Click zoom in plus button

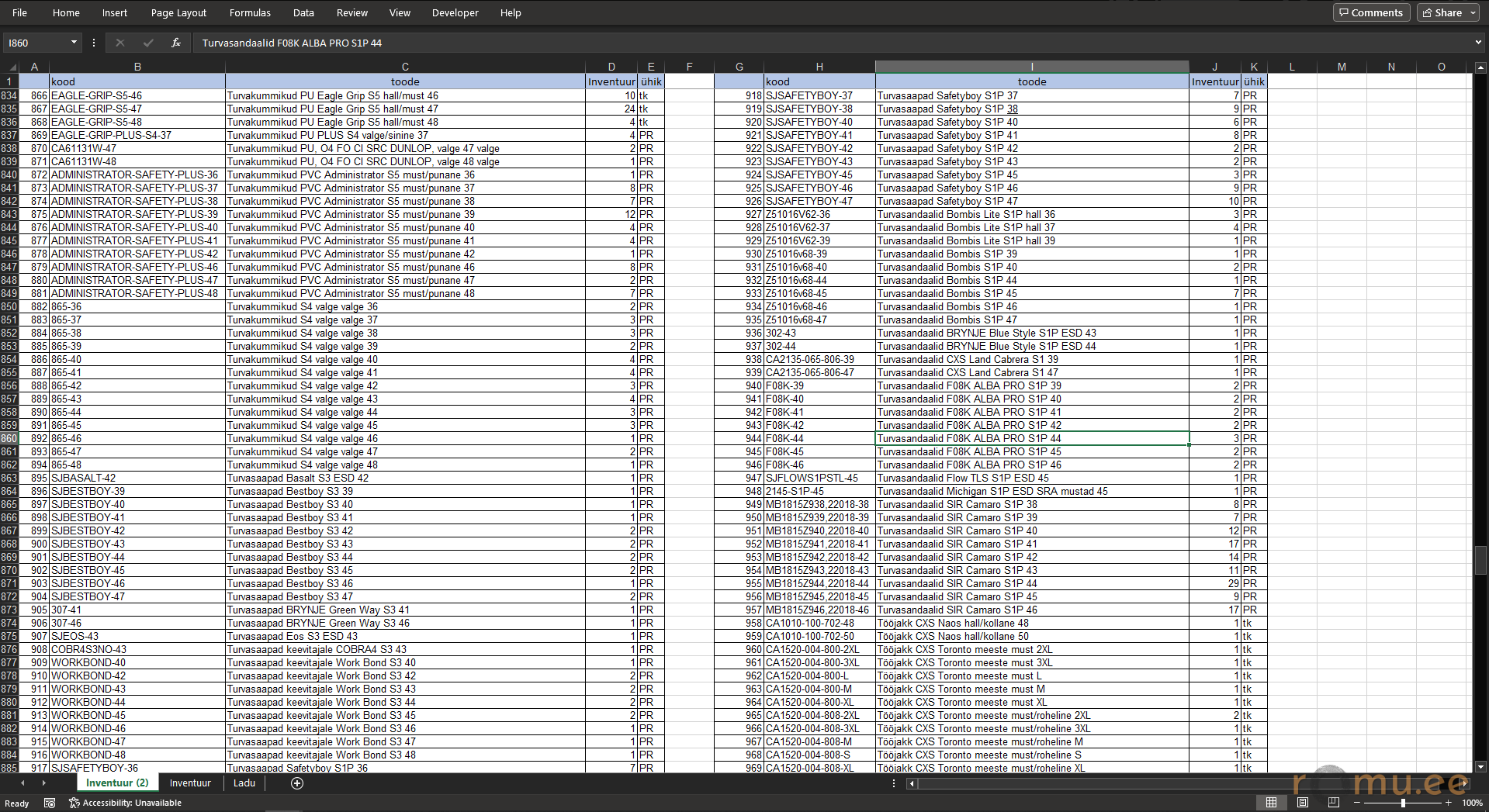coord(1448,803)
